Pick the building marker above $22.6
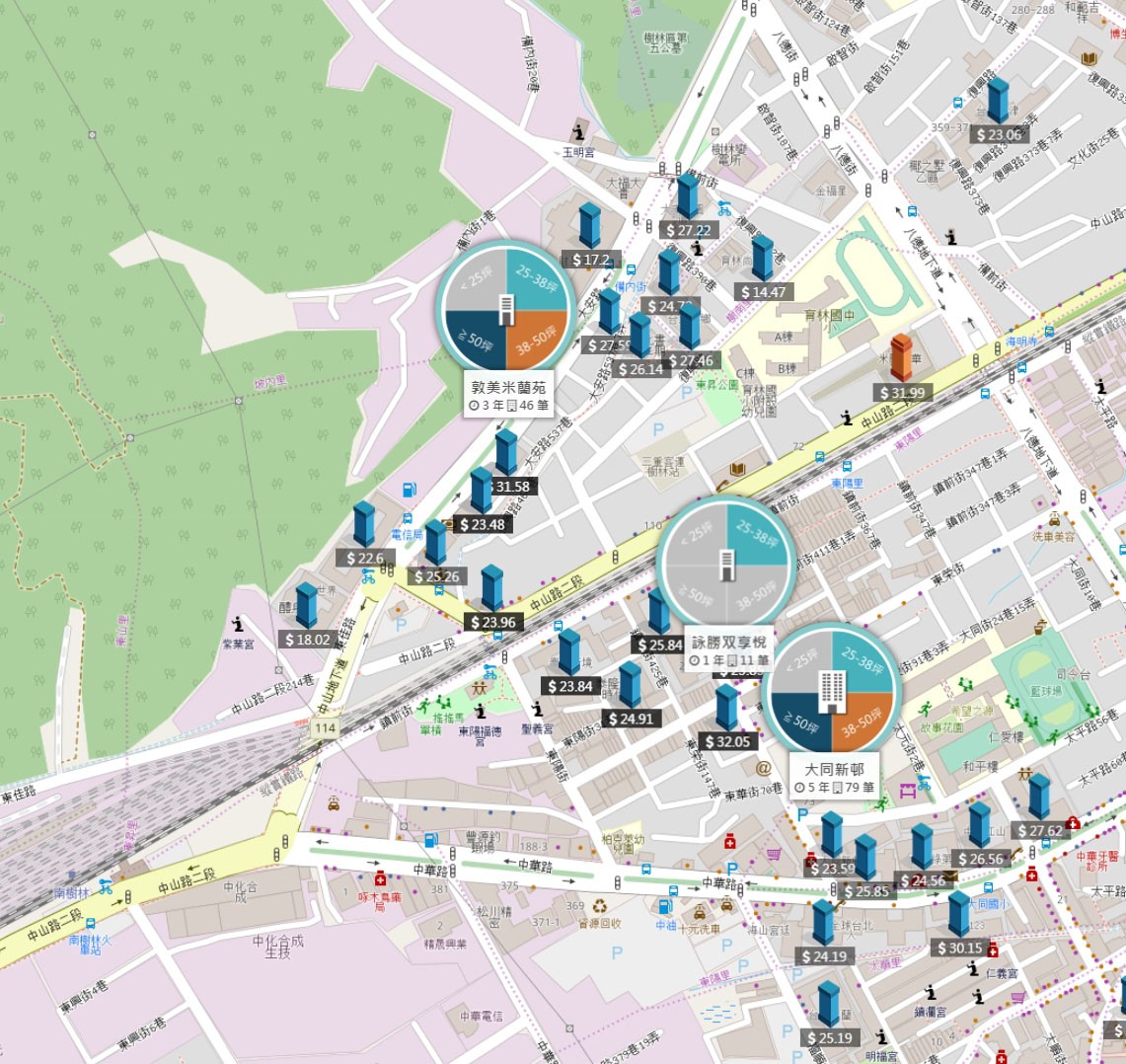This screenshot has height=1064, width=1126. 364,524
